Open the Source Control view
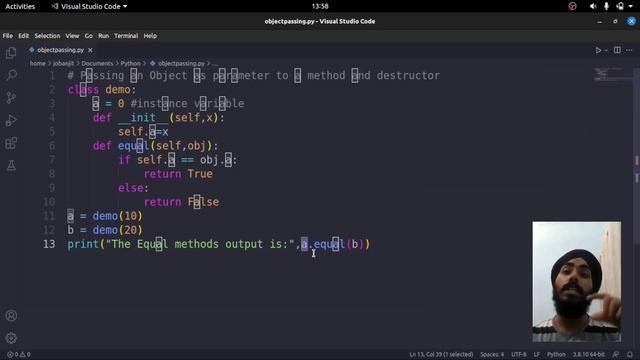Screen dimensions: 640x360 click(x=11, y=98)
